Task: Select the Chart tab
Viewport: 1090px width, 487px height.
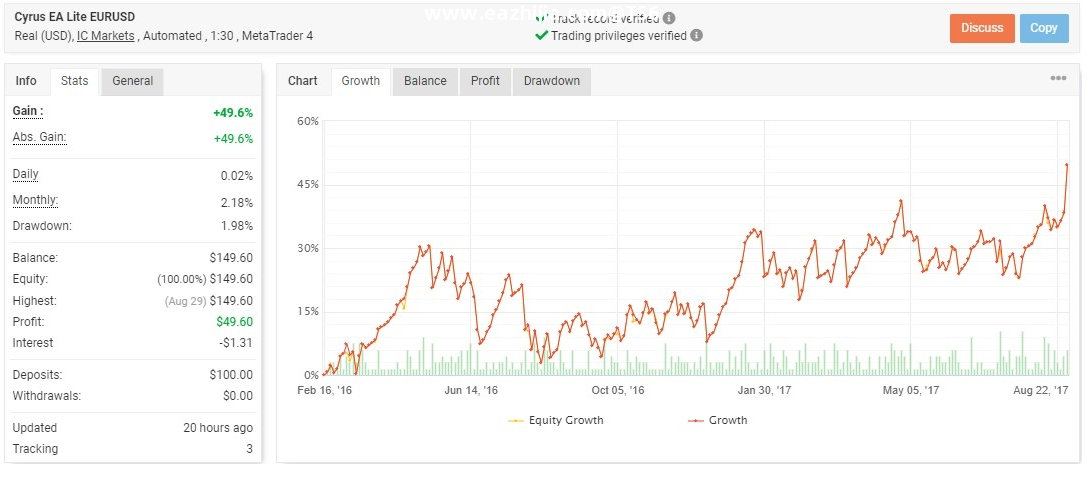Action: pyautogui.click(x=303, y=81)
